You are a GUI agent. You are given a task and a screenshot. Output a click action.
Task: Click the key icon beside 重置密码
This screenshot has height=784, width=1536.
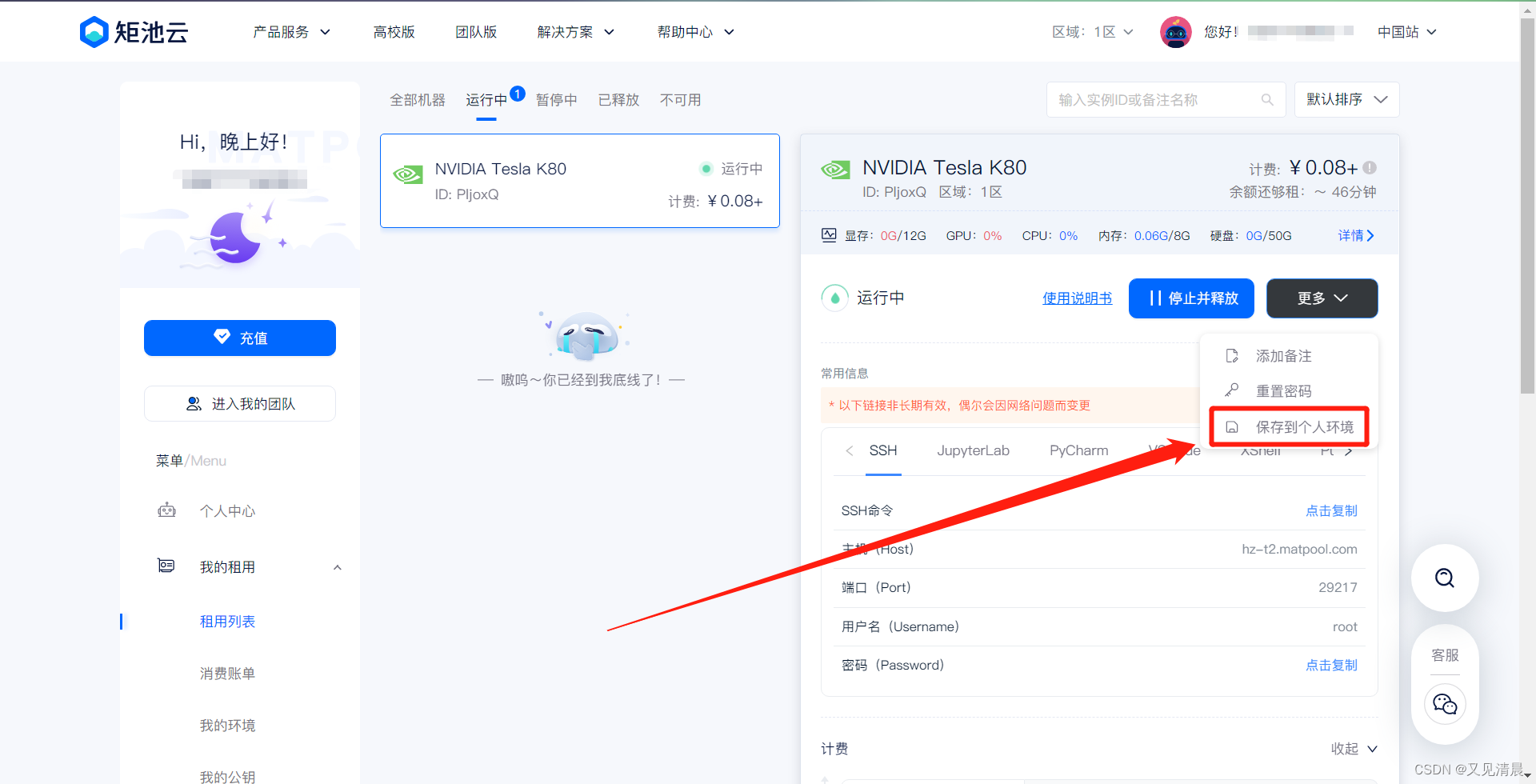[1232, 390]
